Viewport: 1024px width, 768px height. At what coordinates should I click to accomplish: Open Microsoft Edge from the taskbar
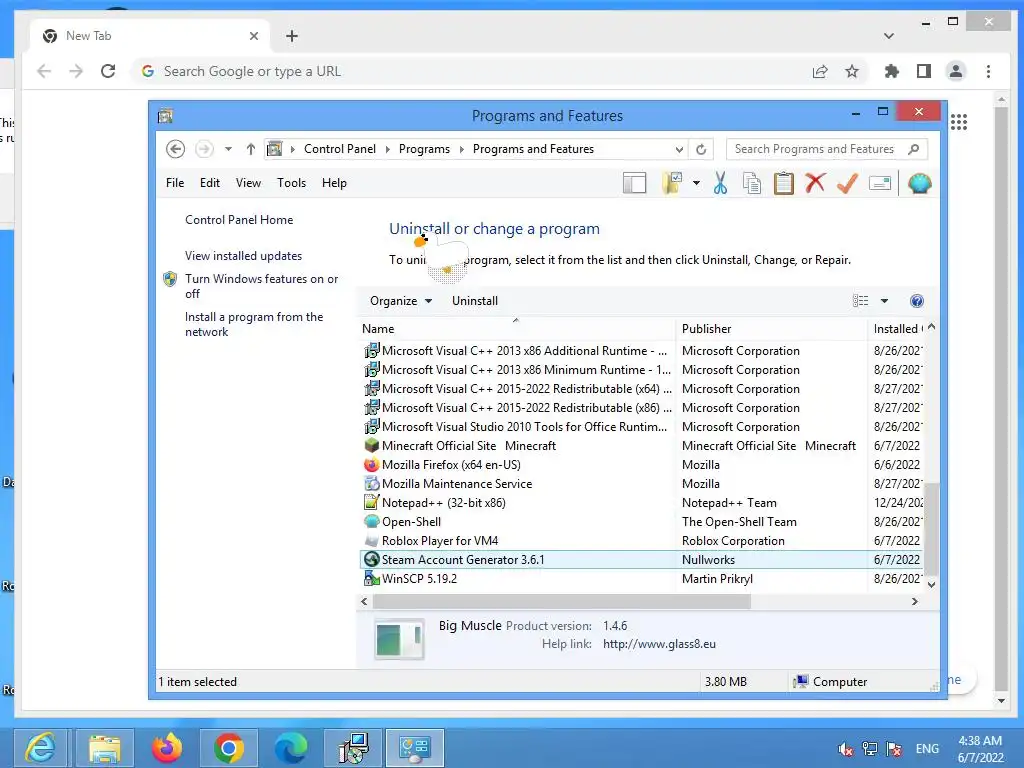[291, 748]
